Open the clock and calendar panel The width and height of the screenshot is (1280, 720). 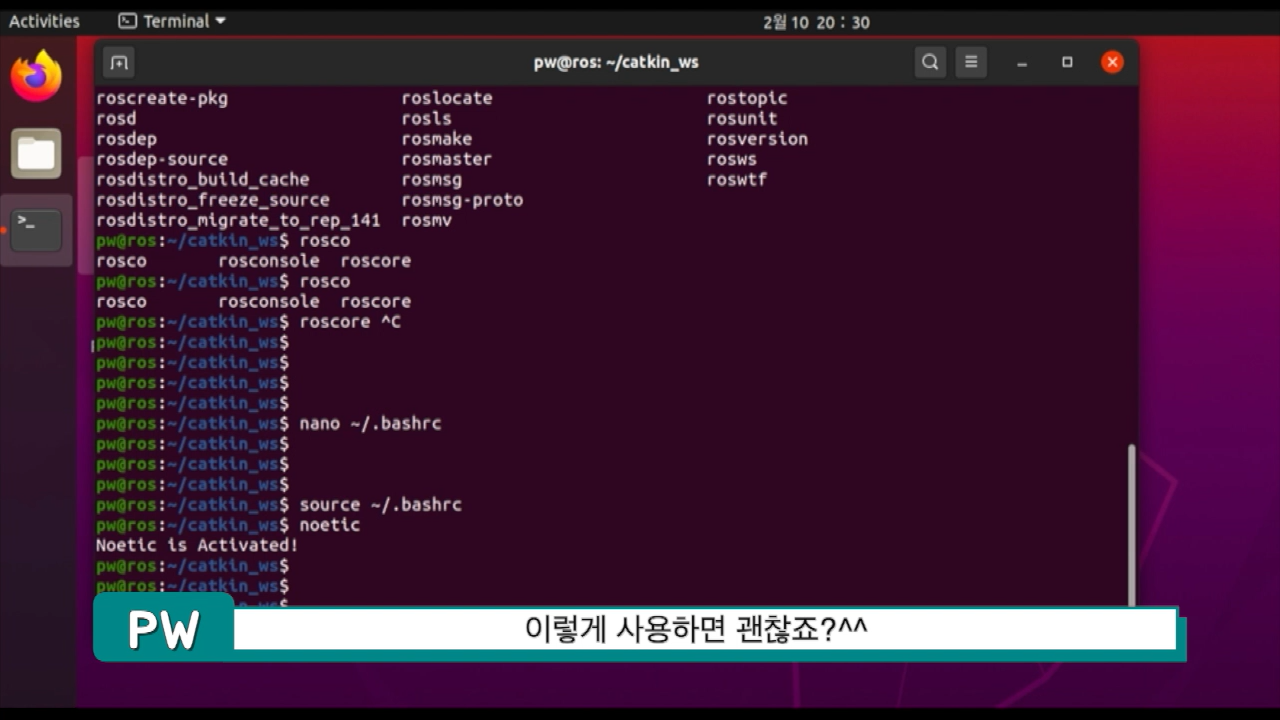(x=816, y=22)
